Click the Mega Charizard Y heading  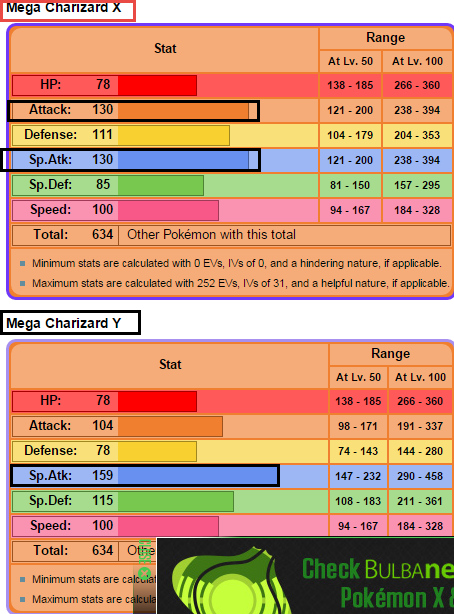click(63, 323)
